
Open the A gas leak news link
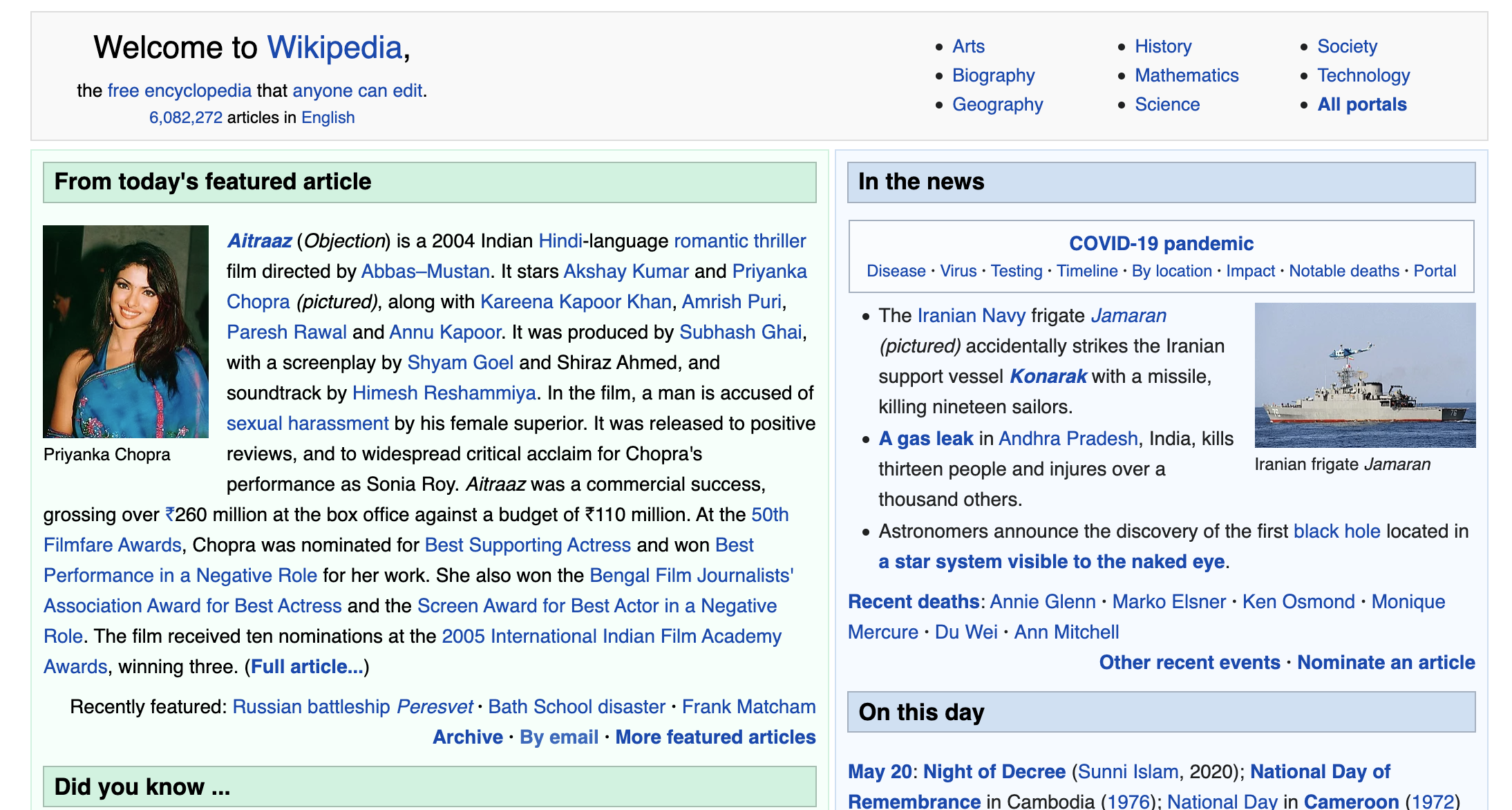tap(926, 439)
